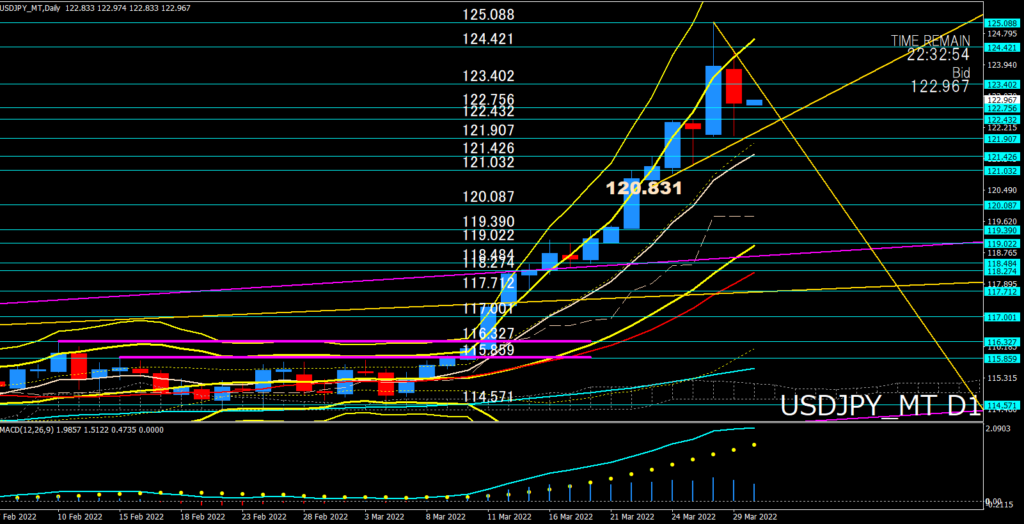Click the 22:32:54 countdown timer text
The image size is (1024, 524).
coord(938,55)
